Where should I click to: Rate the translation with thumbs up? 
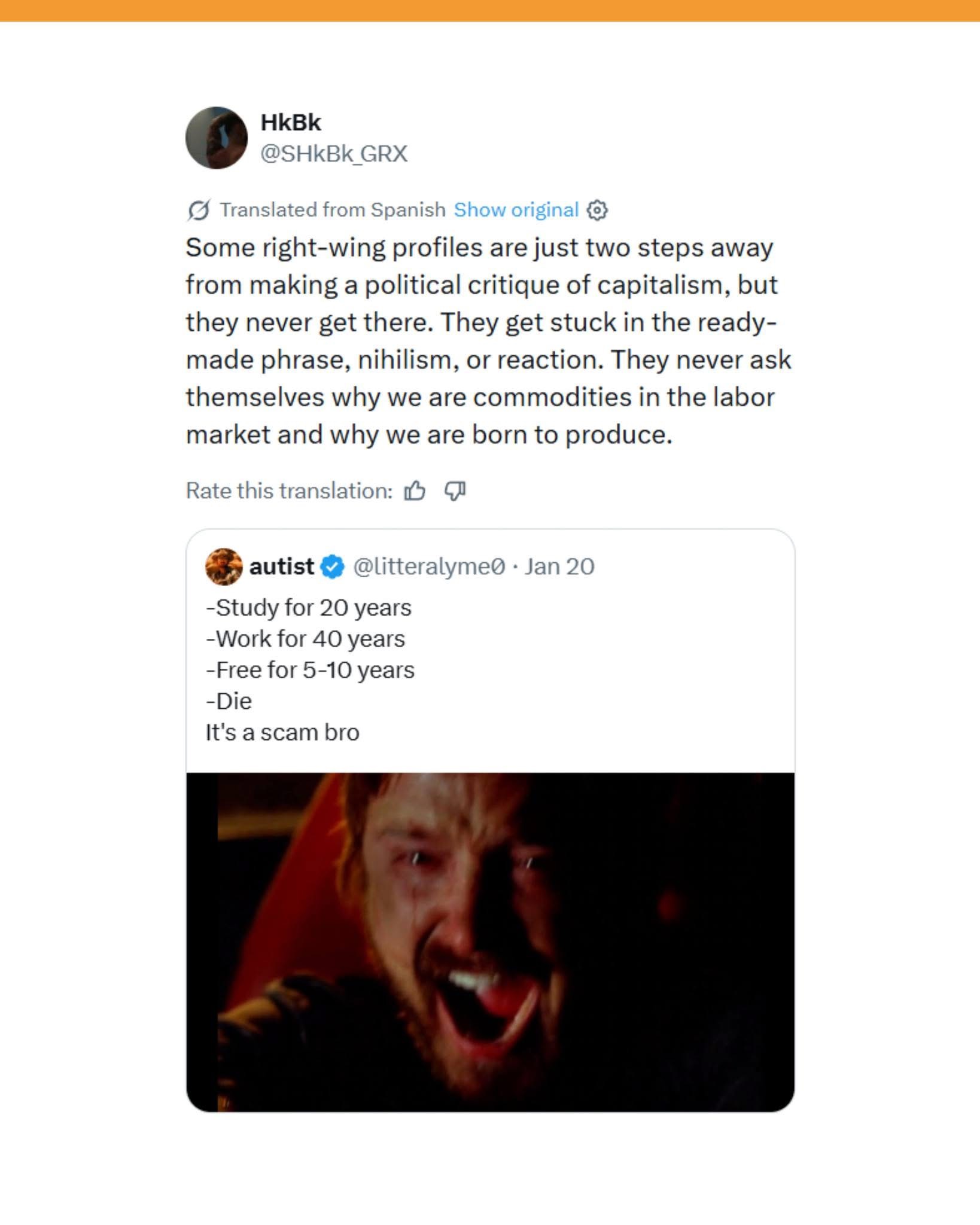(x=415, y=491)
